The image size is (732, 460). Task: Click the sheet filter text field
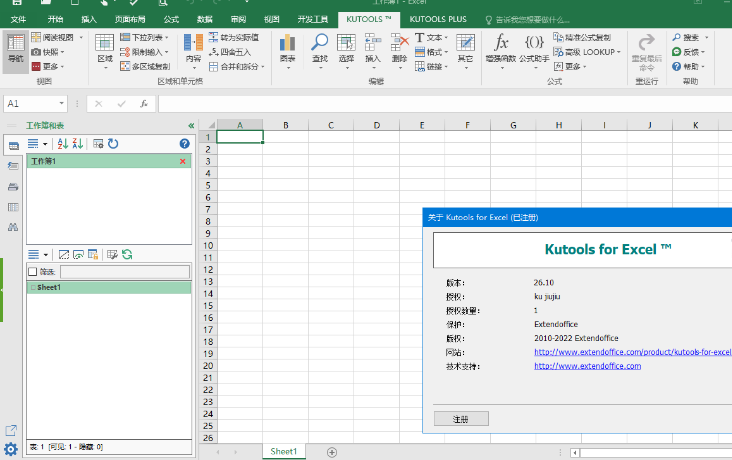click(125, 272)
